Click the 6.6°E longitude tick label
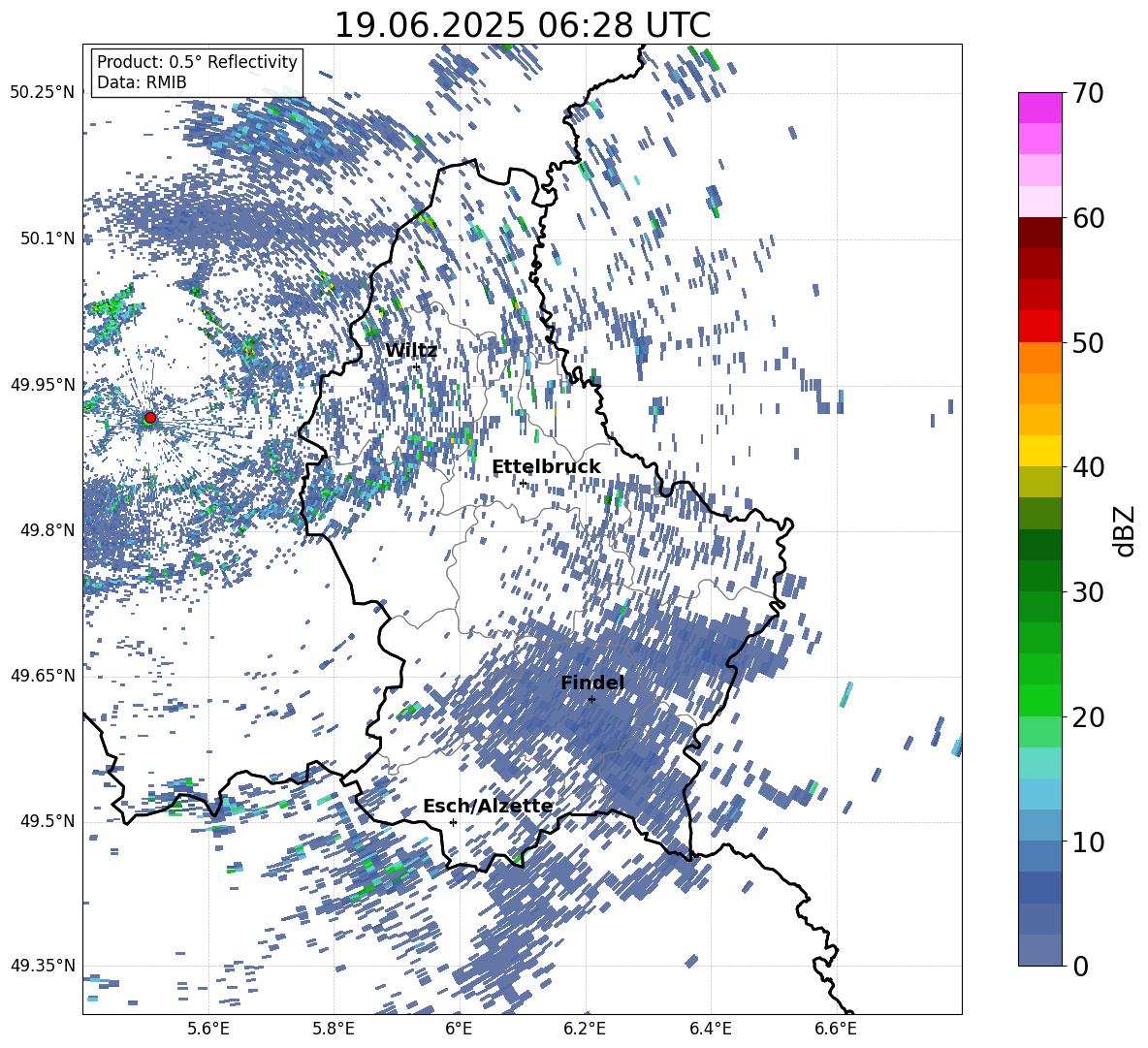Screen dimensions: 1148x1048 click(x=836, y=1029)
